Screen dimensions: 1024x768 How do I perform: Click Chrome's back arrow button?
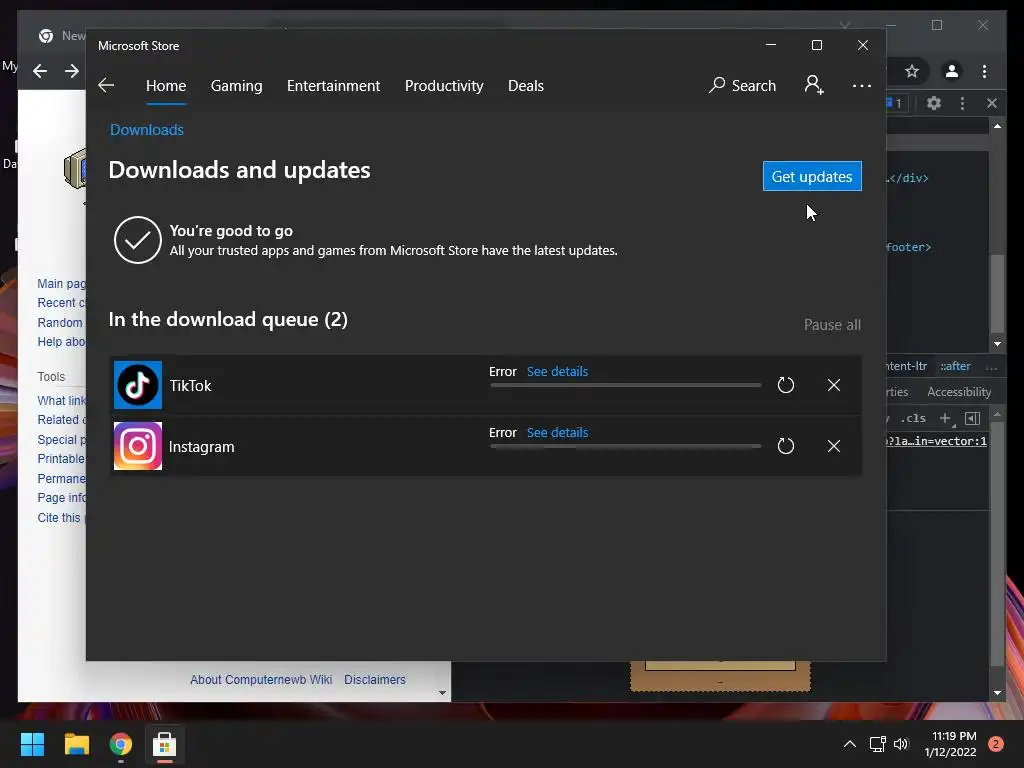[40, 71]
